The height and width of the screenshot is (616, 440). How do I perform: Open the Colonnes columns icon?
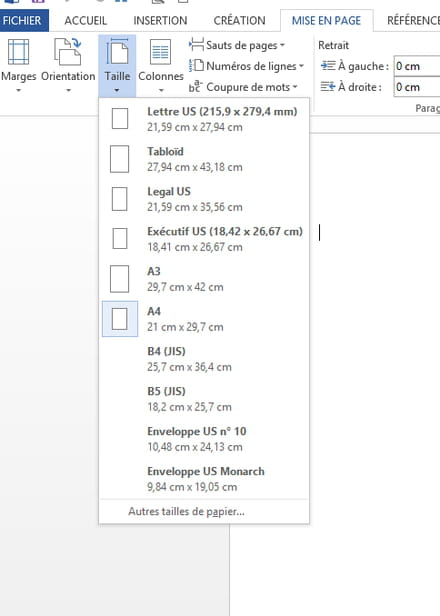[160, 52]
